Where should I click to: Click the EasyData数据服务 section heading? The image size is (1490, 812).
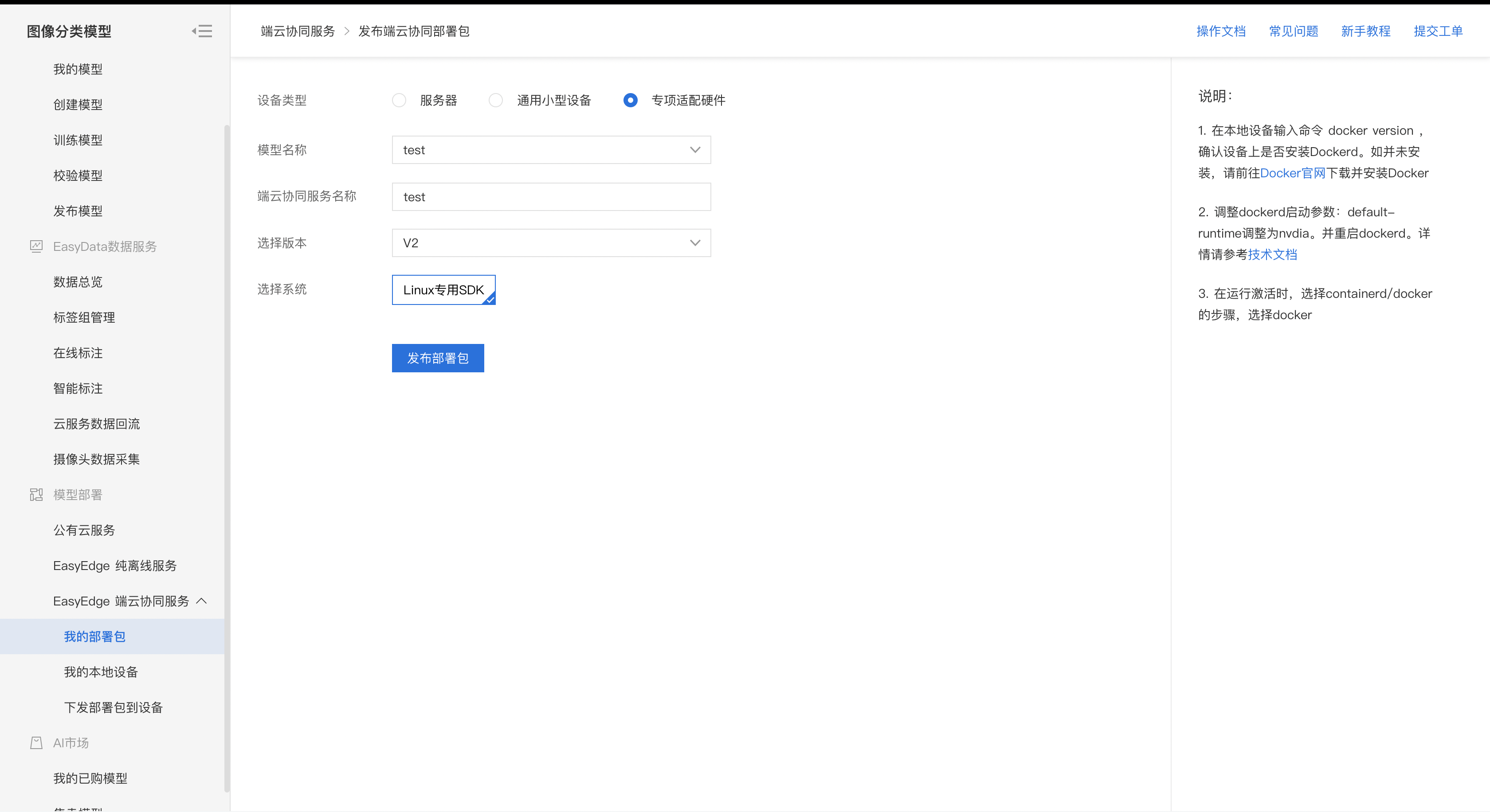(105, 247)
